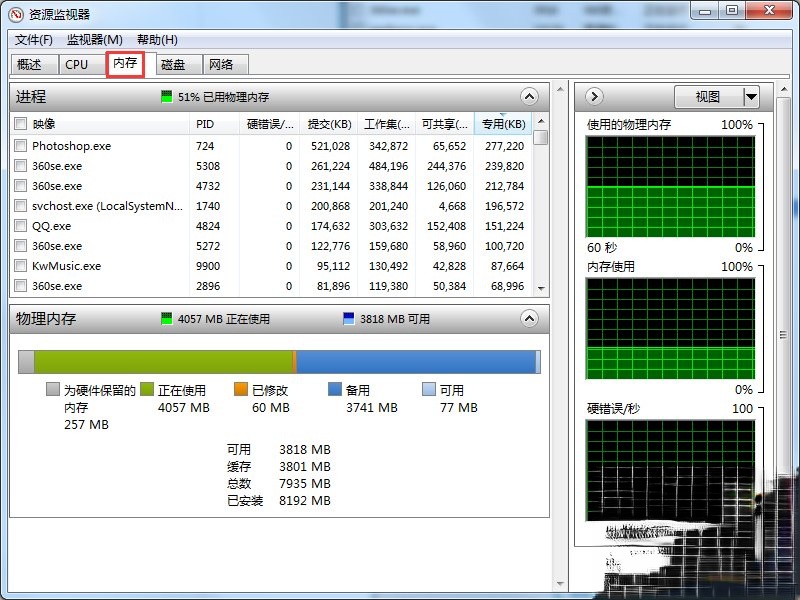Viewport: 800px width, 600px height.
Task: Collapse the 进程 panel chevron
Action: 529,97
